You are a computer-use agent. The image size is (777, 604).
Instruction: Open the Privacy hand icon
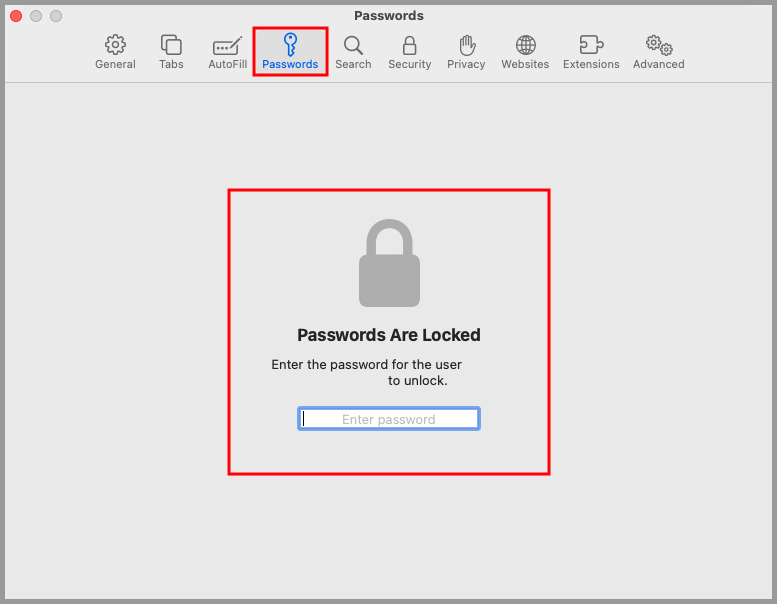[x=466, y=45]
